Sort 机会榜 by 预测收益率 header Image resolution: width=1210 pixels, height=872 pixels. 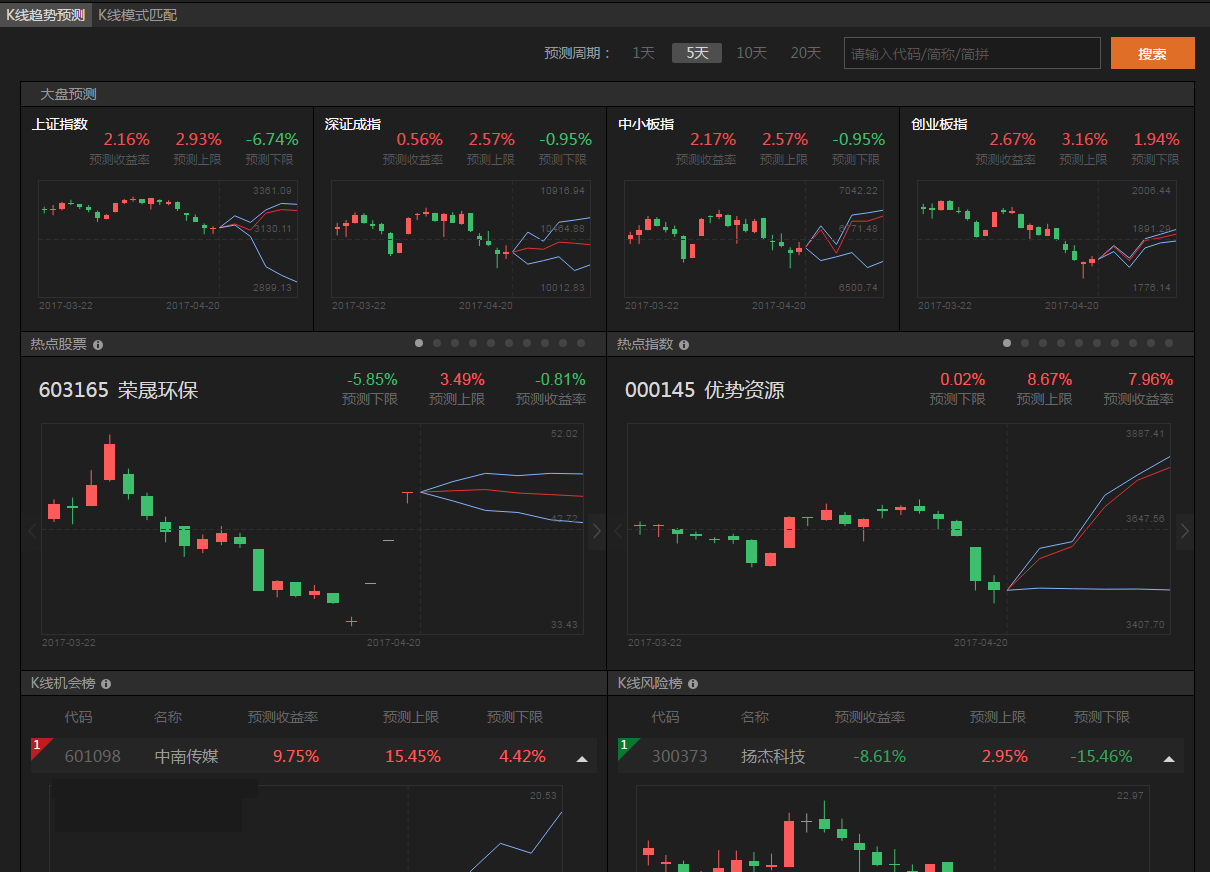click(x=283, y=717)
